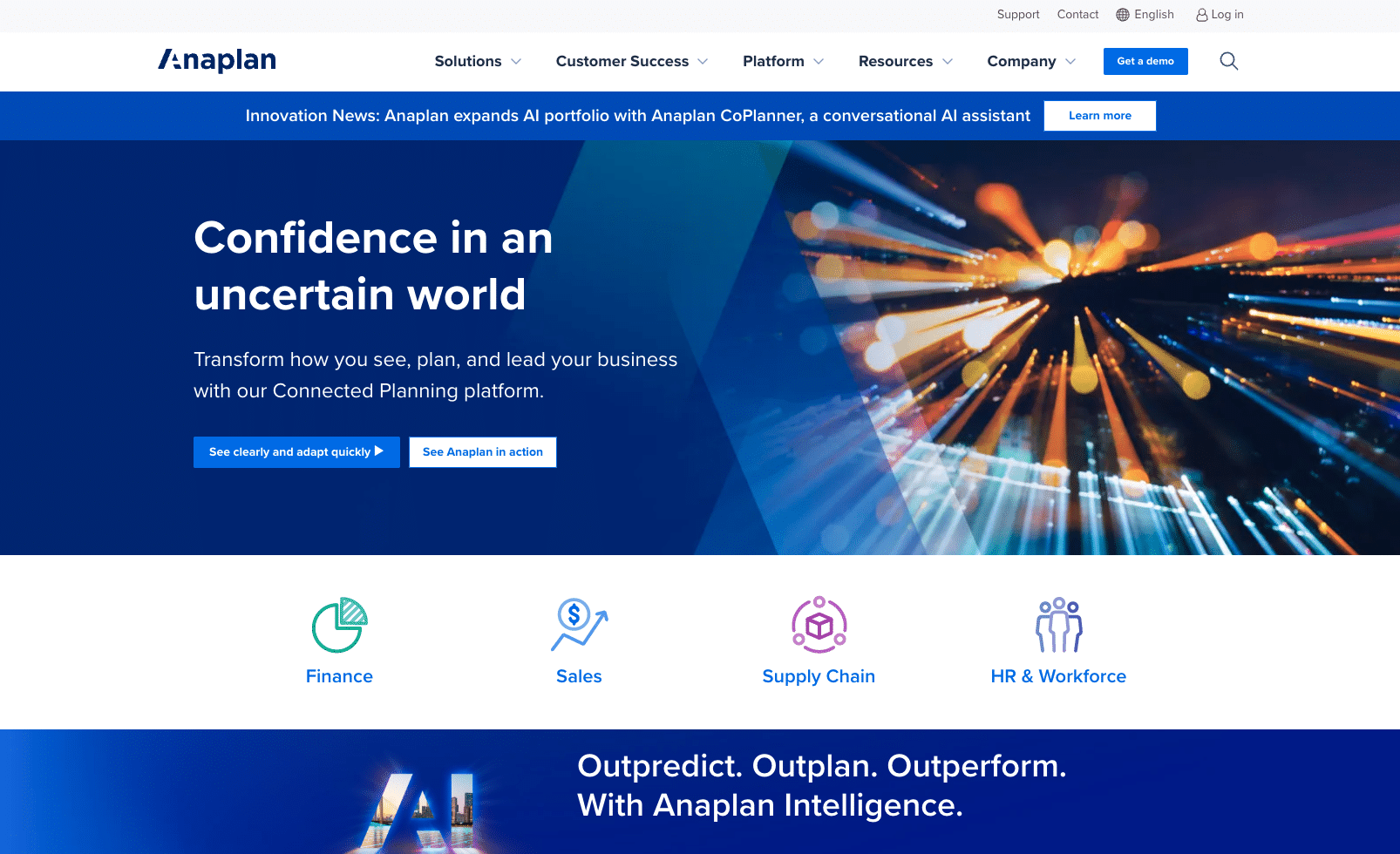Click the Log in link text
This screenshot has width=1400, height=854.
[1227, 15]
